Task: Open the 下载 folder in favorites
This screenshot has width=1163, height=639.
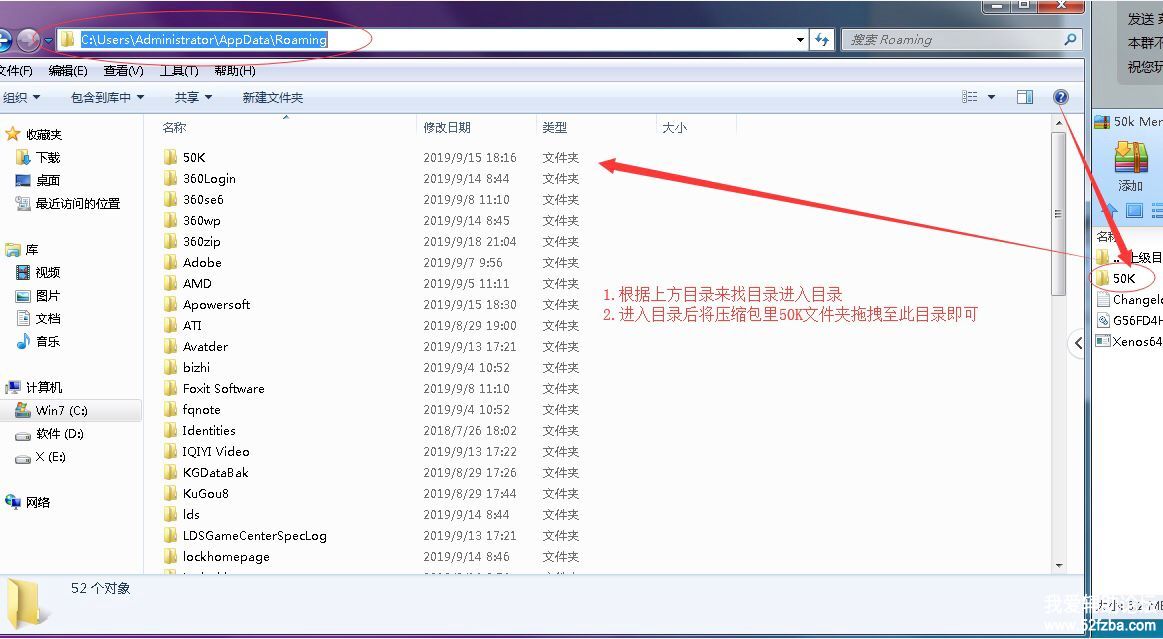Action: [47, 157]
